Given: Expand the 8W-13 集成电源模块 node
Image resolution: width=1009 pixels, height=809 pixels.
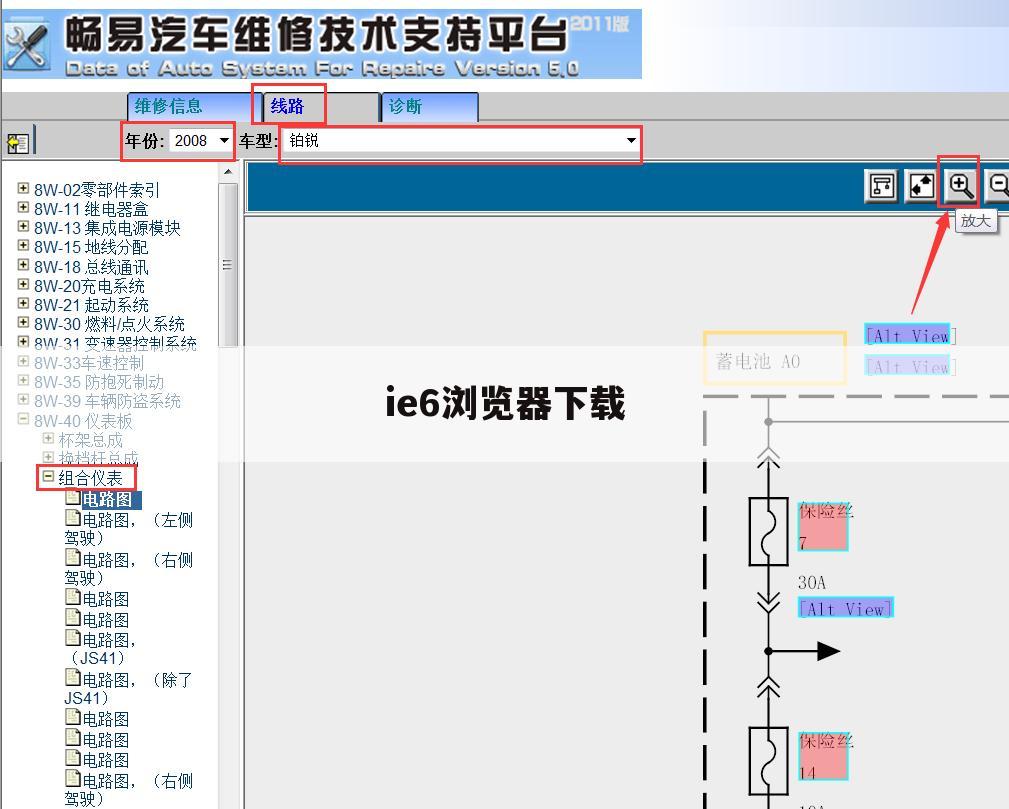Looking at the screenshot, I should point(23,226).
